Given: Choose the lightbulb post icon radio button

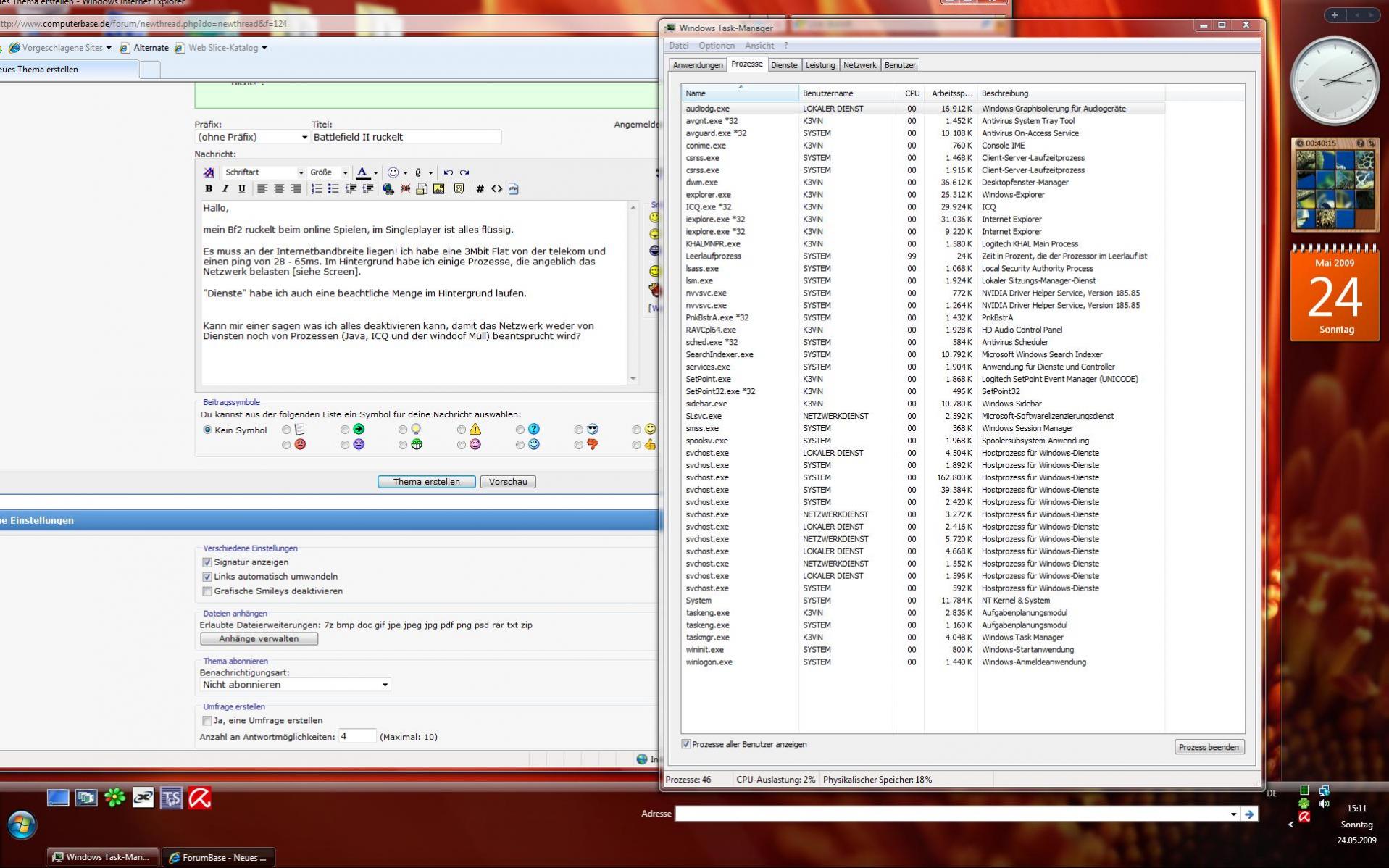Looking at the screenshot, I should tap(403, 430).
